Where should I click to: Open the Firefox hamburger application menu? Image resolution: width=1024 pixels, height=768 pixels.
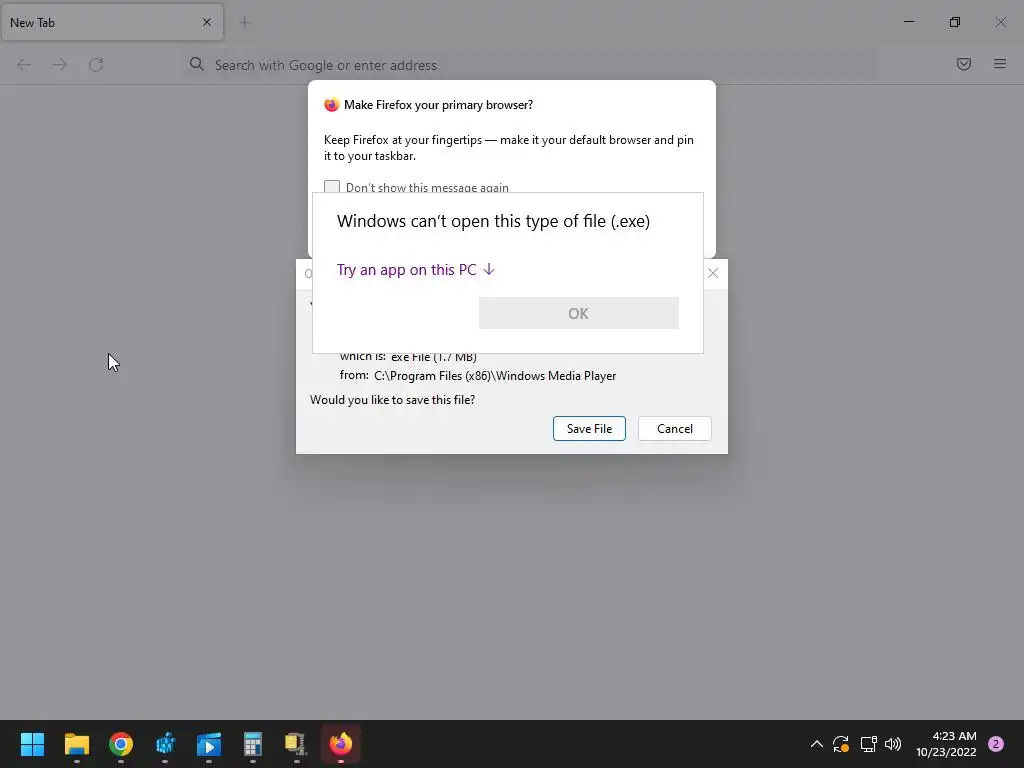pyautogui.click(x=1000, y=64)
